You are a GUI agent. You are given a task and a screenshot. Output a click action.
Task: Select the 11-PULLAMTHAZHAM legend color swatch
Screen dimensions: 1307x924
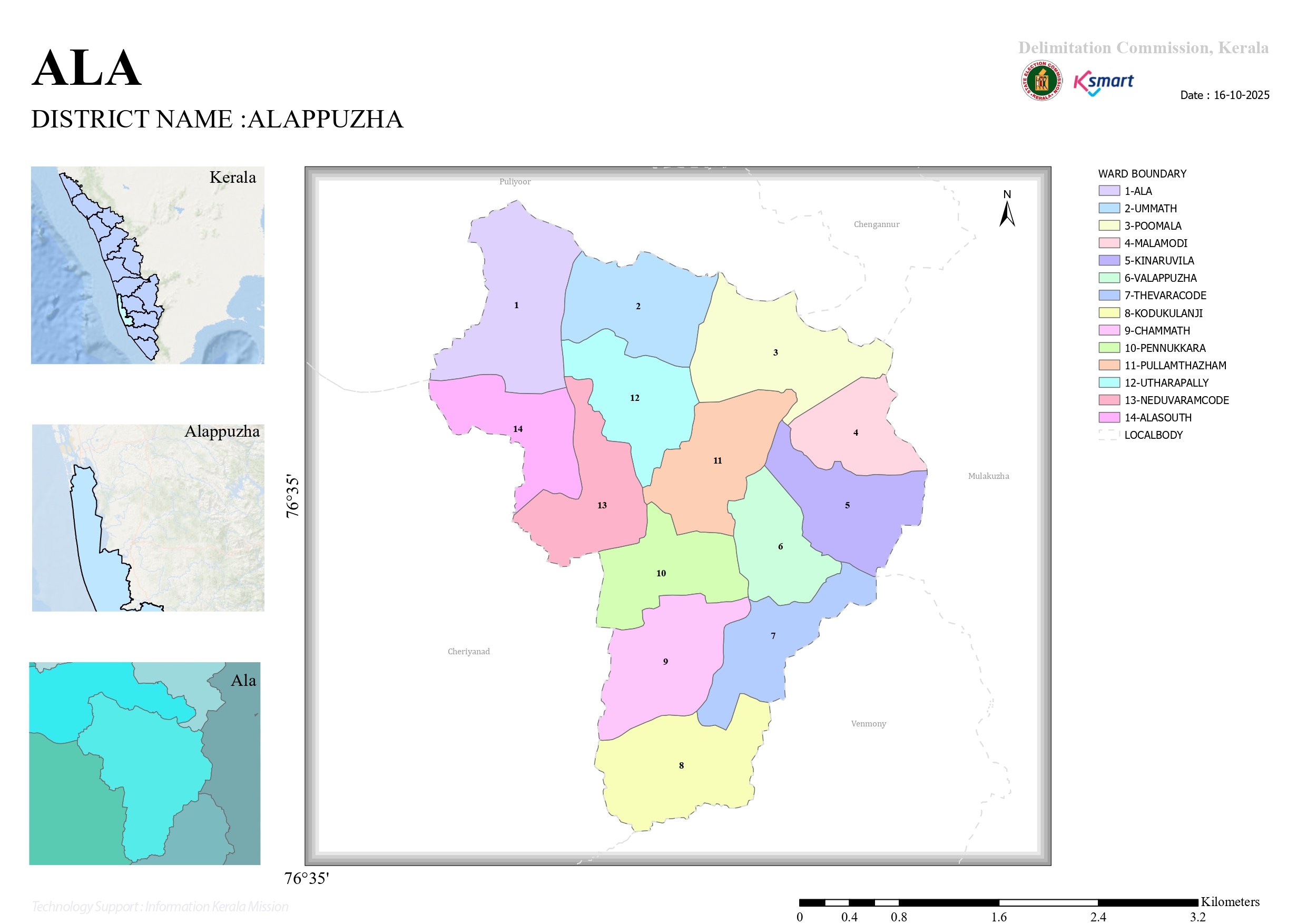pyautogui.click(x=1109, y=365)
